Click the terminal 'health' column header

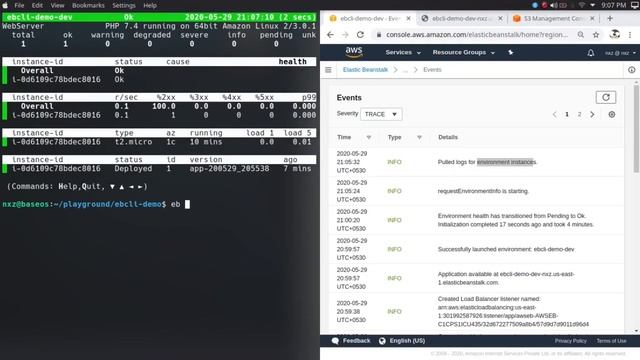click(x=293, y=62)
